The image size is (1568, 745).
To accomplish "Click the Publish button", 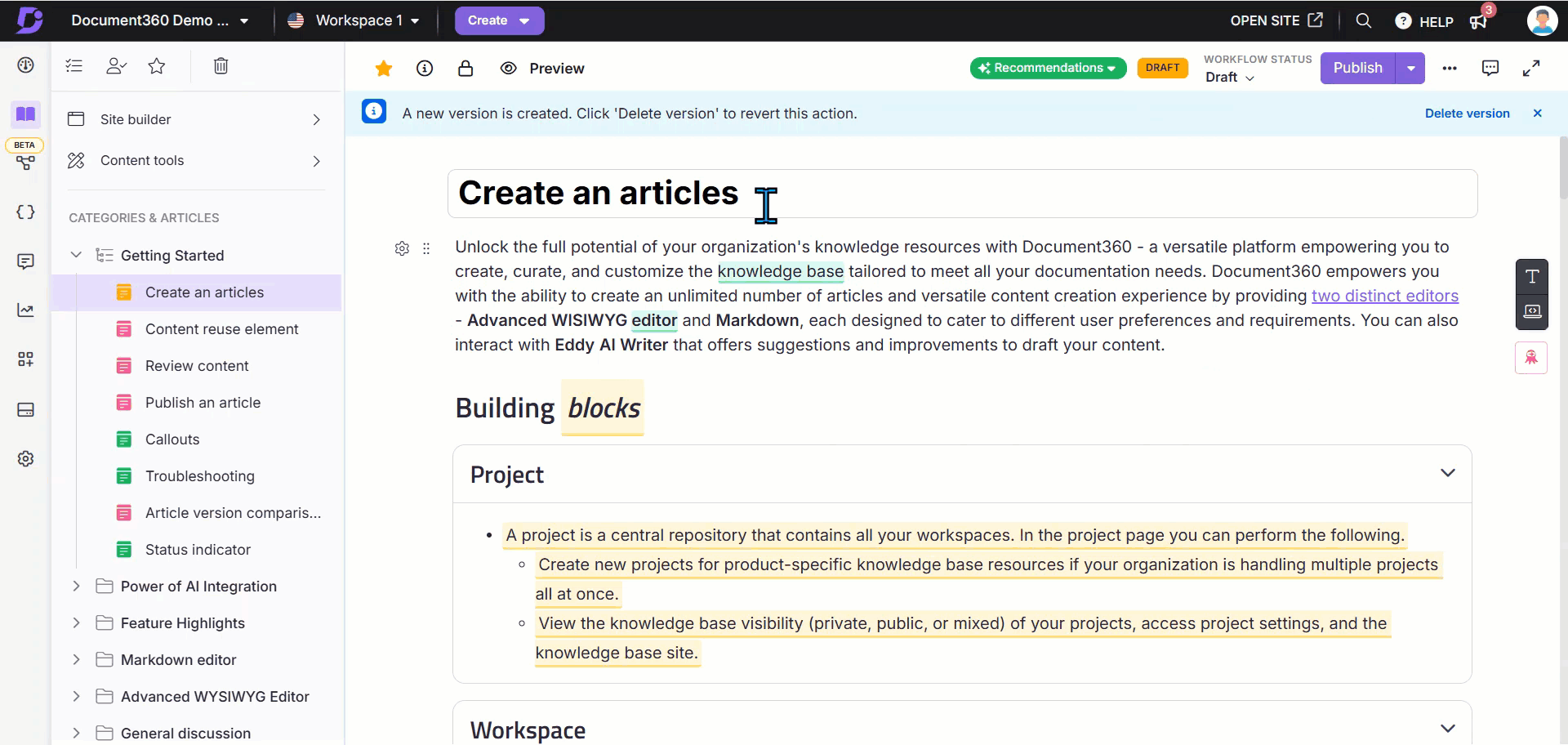I will click(x=1358, y=68).
